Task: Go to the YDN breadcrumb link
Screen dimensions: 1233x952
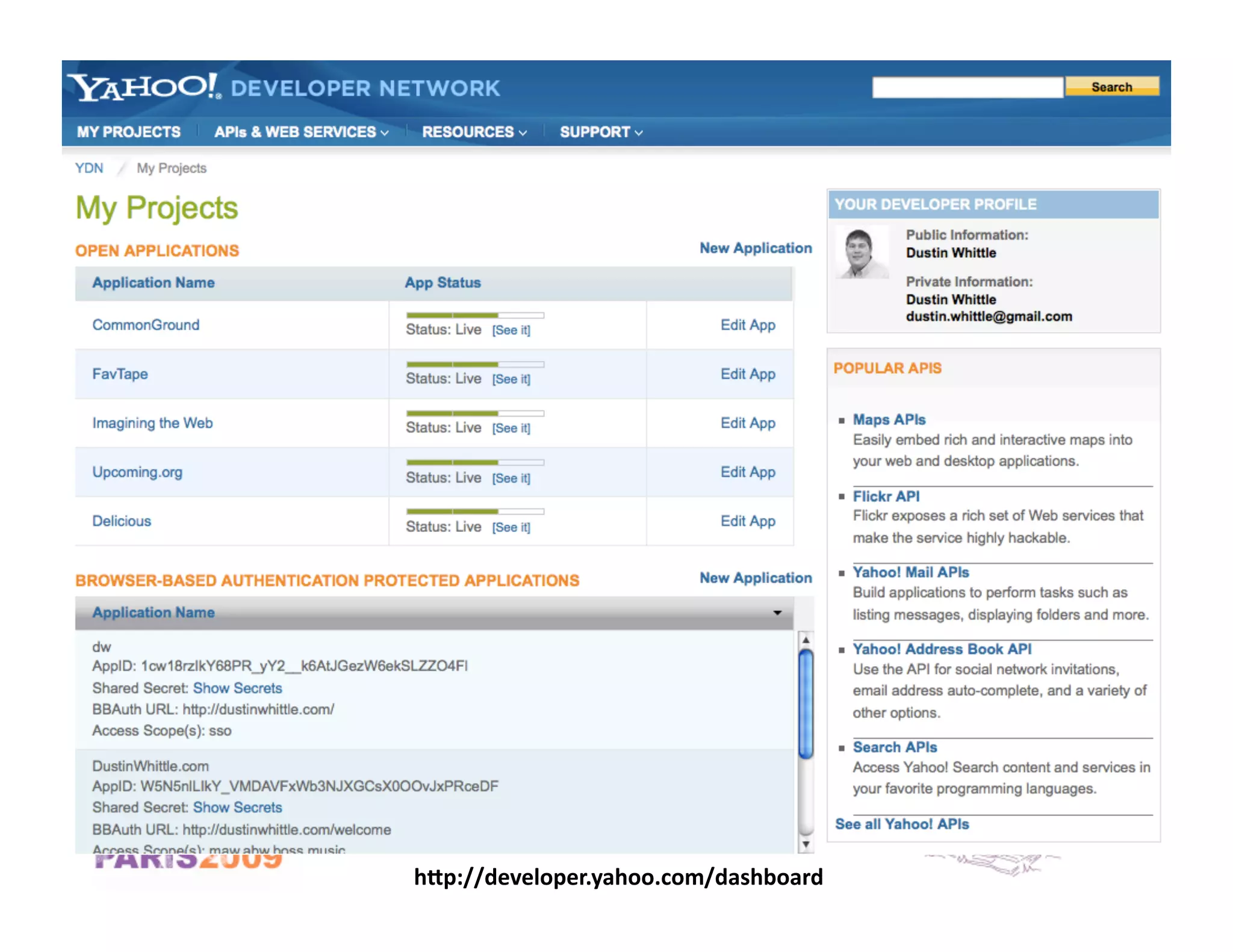Action: point(89,168)
